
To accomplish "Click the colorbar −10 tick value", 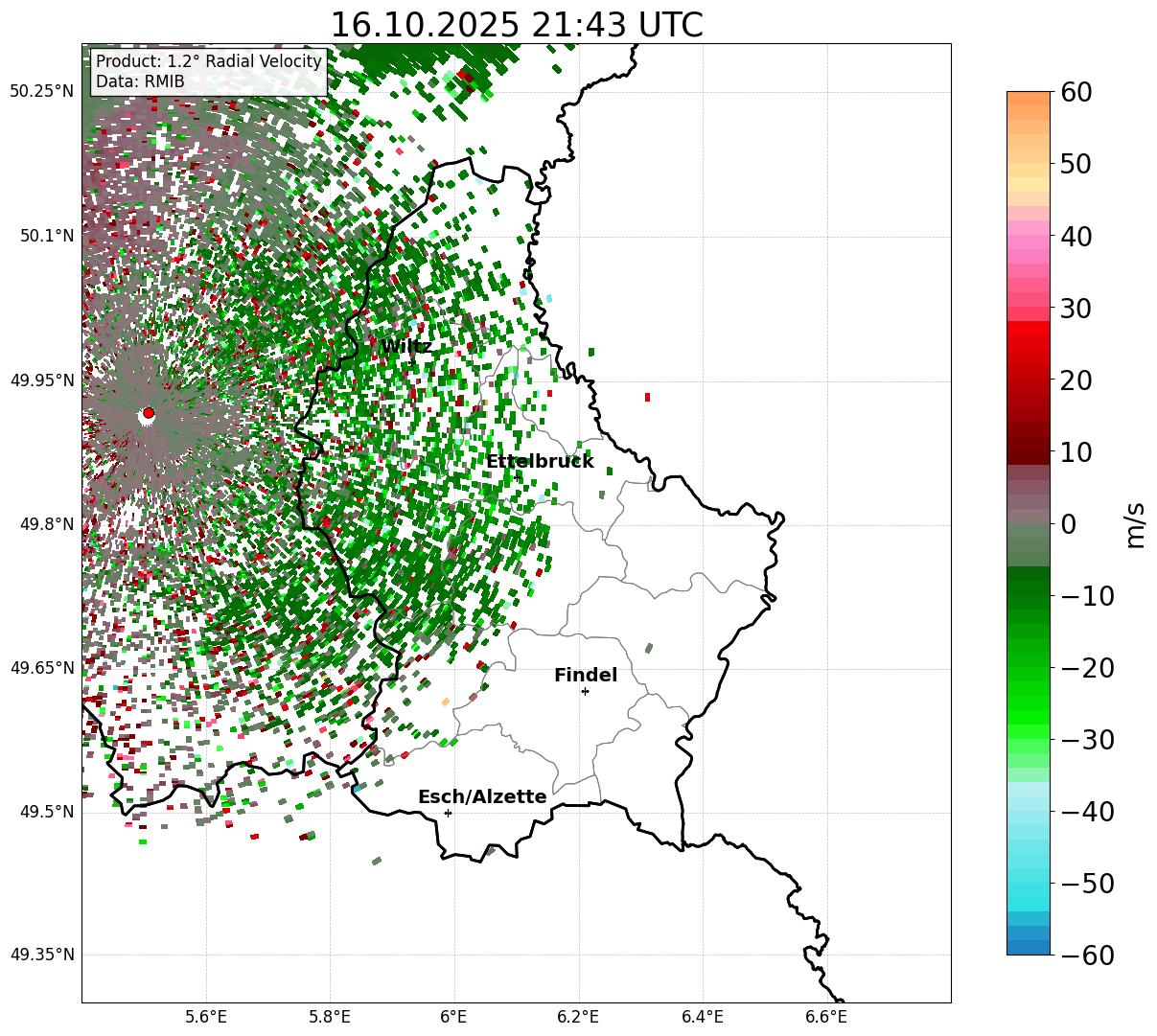I will [1086, 595].
